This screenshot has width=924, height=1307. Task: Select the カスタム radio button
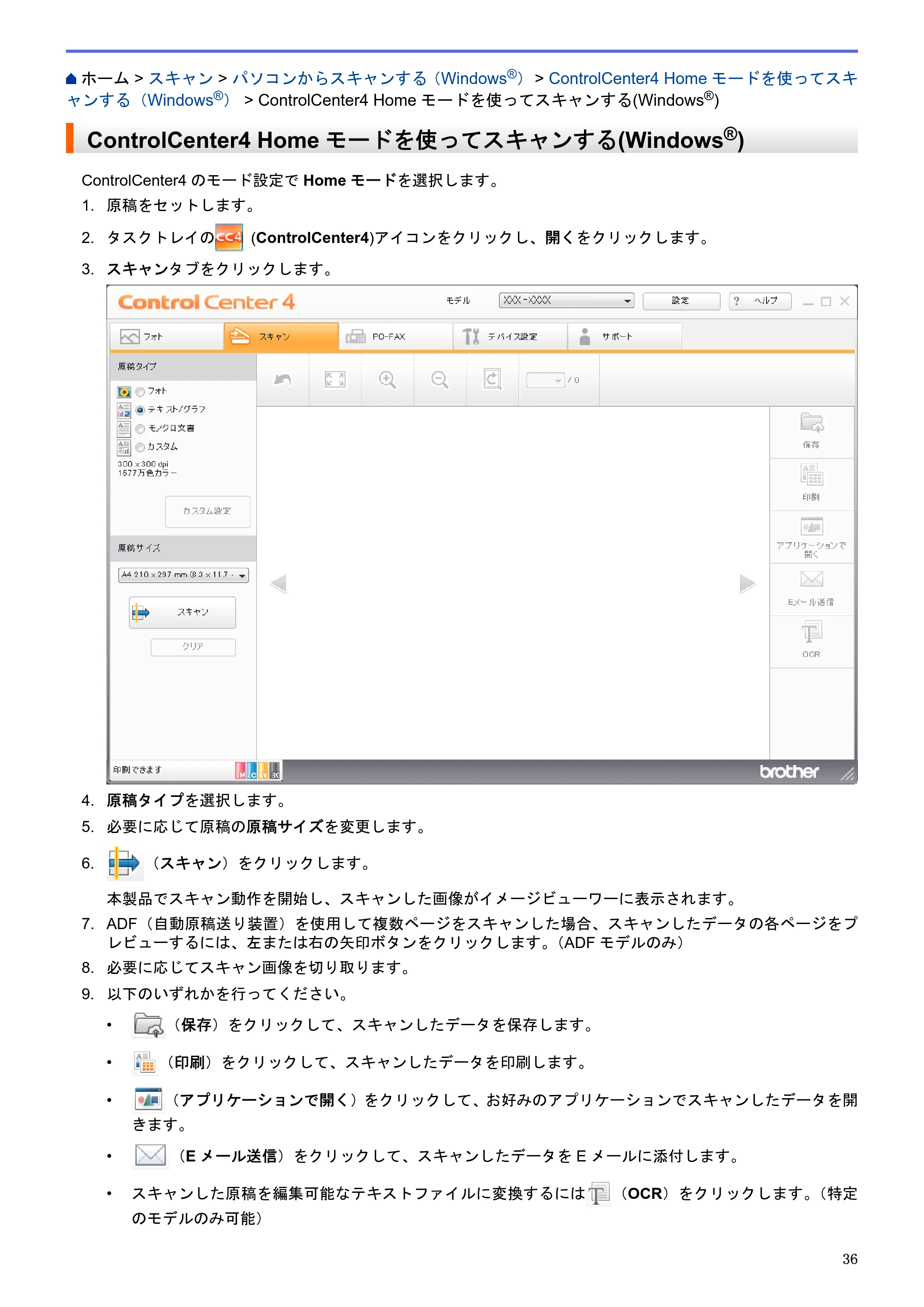[x=140, y=447]
